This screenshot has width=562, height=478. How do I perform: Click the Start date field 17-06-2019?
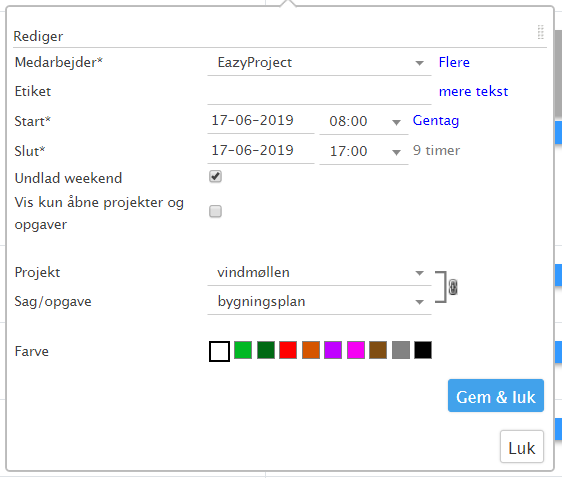[261, 121]
